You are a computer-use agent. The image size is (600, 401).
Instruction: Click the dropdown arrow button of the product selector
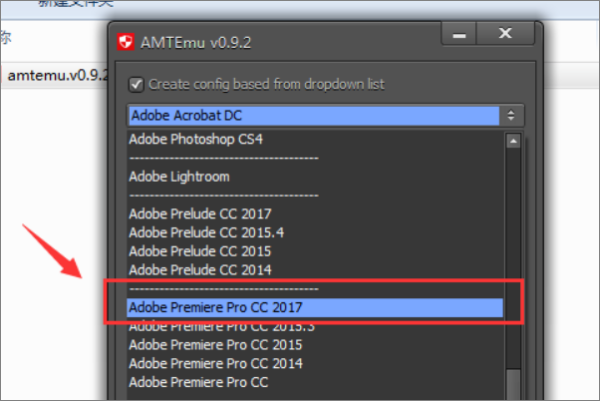[513, 115]
